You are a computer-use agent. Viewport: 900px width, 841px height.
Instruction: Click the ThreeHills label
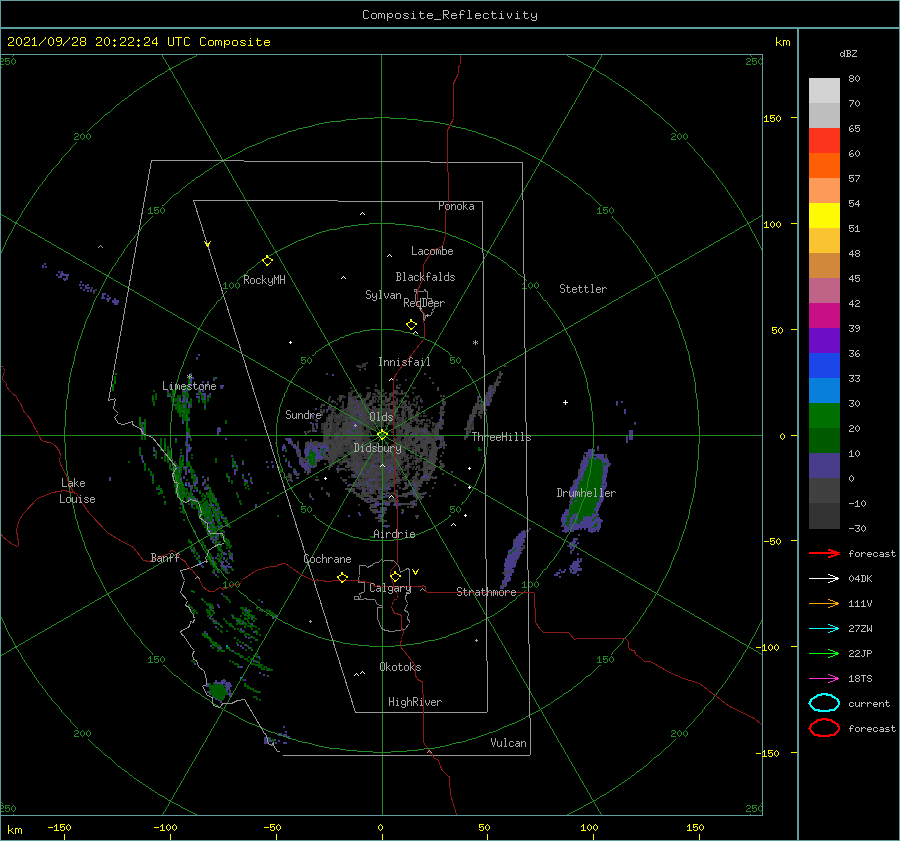(502, 437)
